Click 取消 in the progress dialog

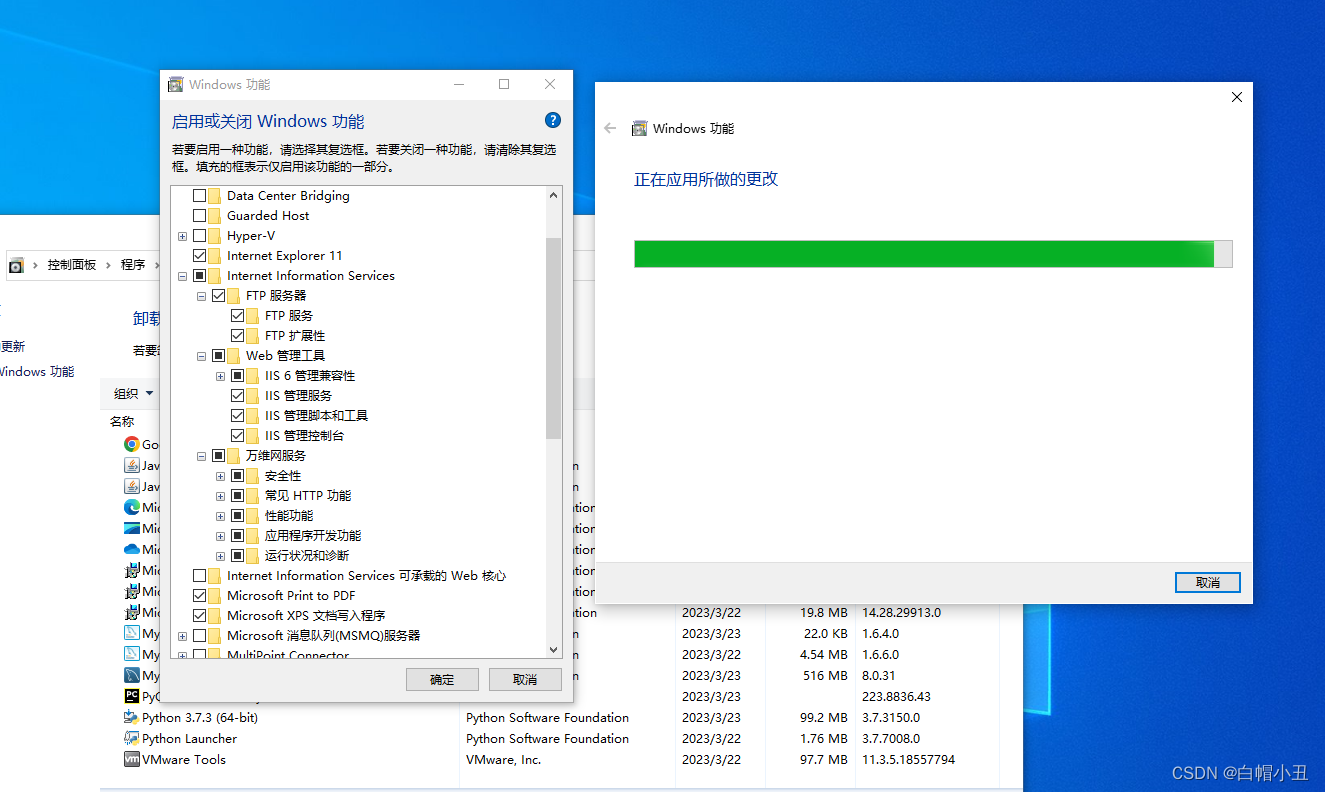(1208, 582)
